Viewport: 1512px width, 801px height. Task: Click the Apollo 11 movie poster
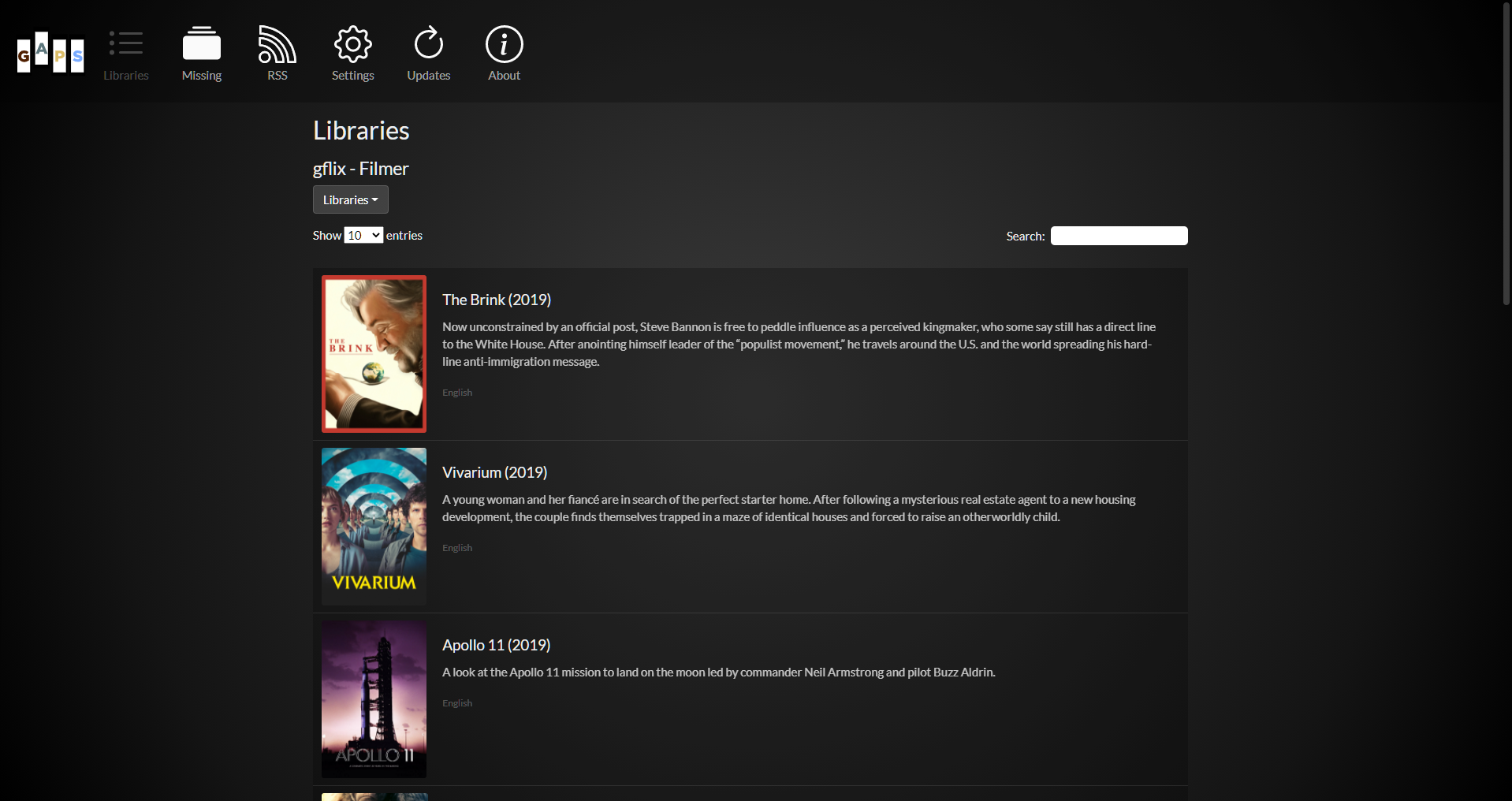(374, 699)
